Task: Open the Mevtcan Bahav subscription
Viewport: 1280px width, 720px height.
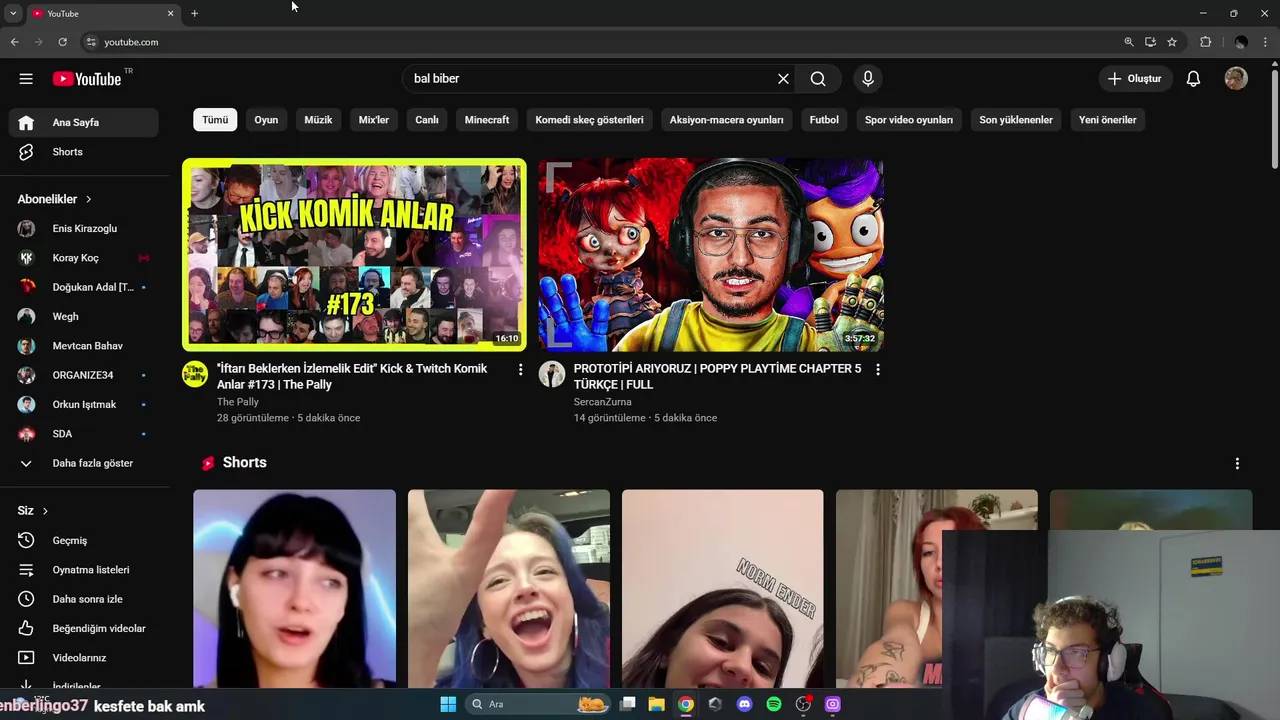Action: click(84, 346)
